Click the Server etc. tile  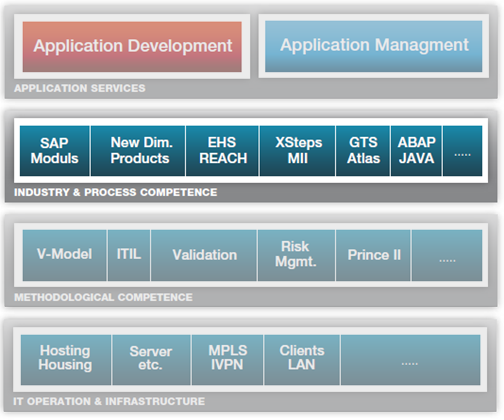pos(151,360)
